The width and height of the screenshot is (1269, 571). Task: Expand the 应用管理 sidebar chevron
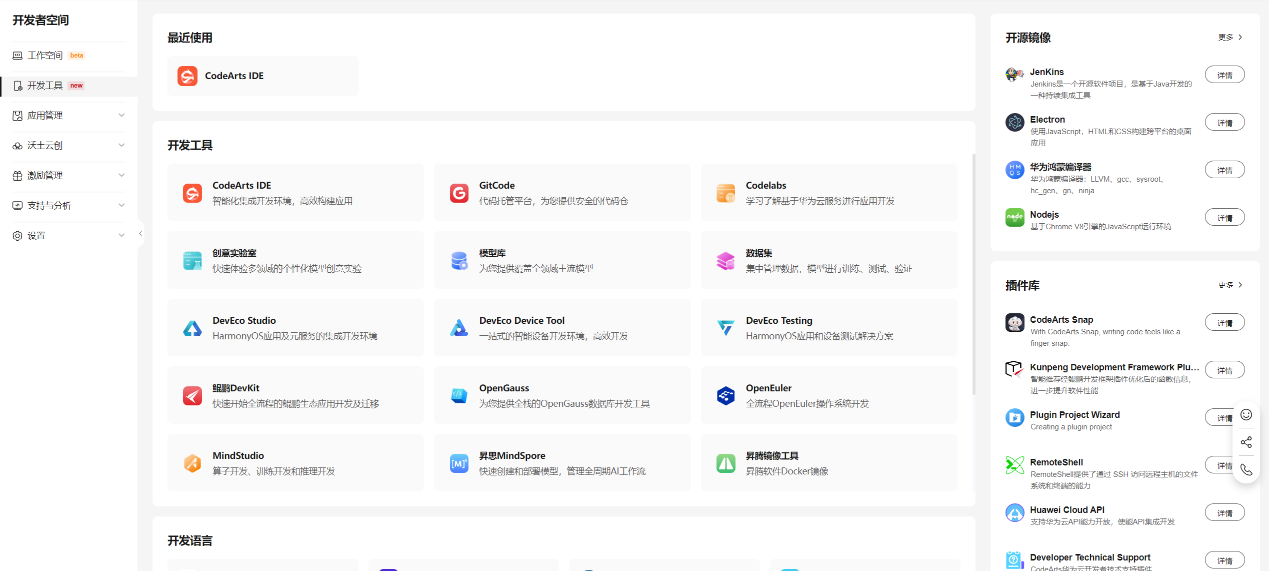pyautogui.click(x=122, y=115)
